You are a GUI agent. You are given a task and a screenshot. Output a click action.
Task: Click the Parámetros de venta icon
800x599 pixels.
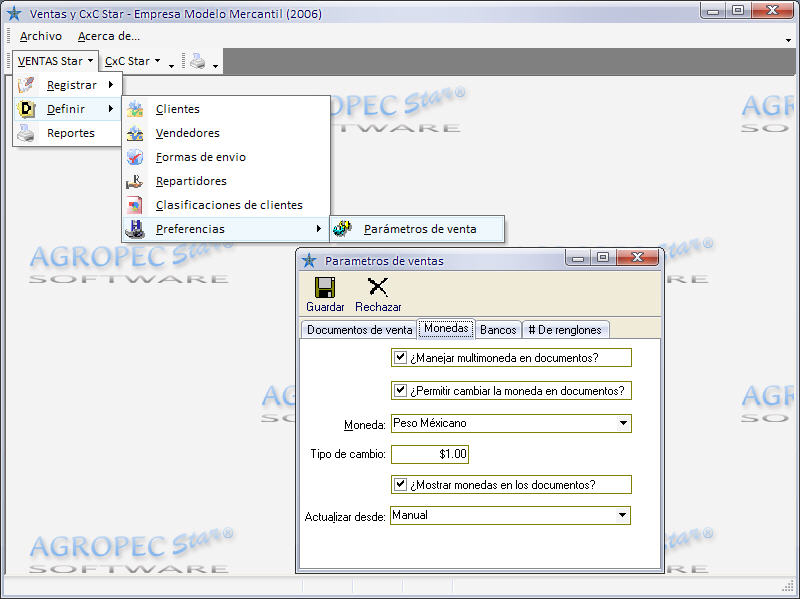(343, 229)
